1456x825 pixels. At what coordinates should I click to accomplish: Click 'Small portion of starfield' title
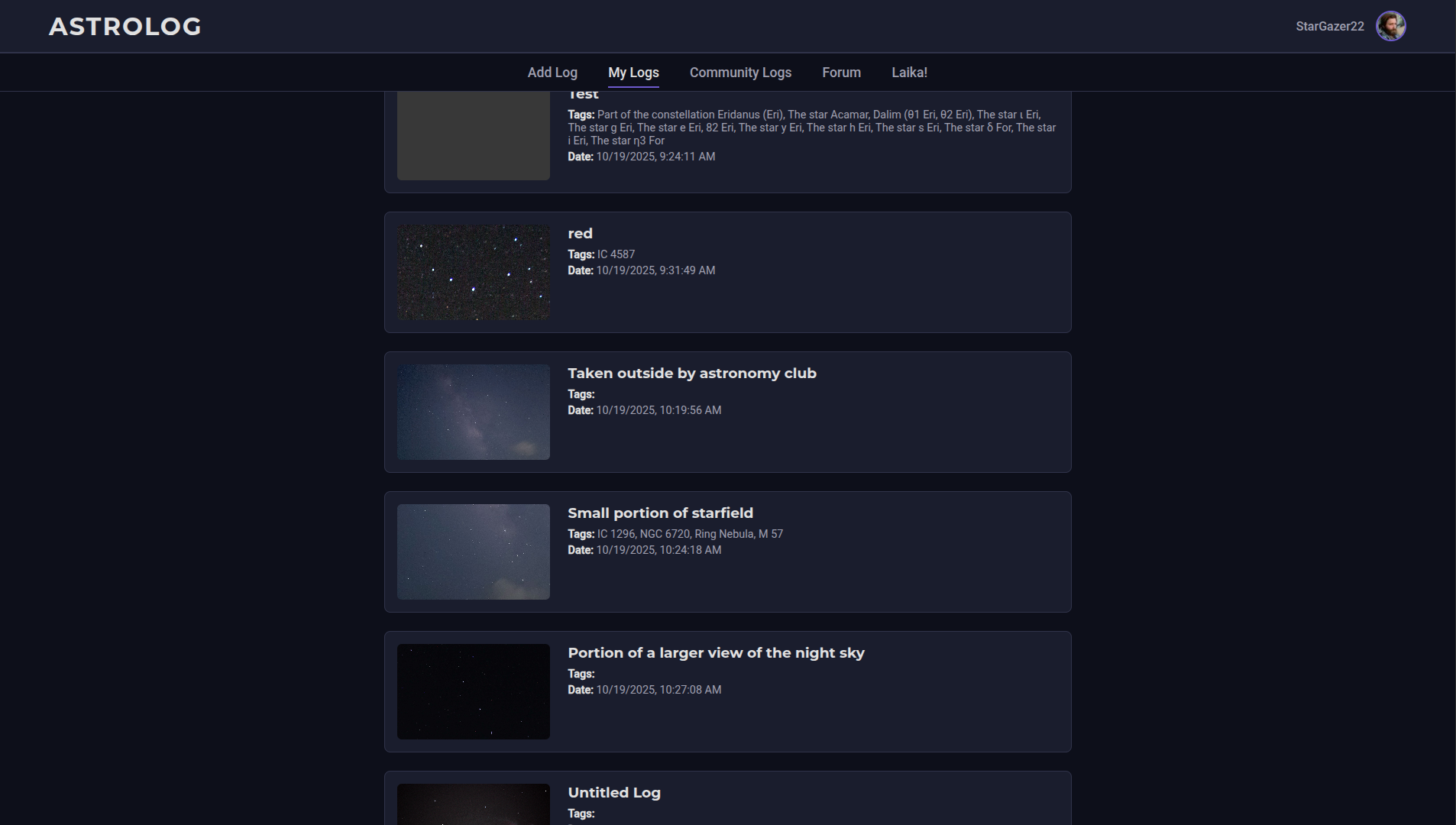(660, 513)
